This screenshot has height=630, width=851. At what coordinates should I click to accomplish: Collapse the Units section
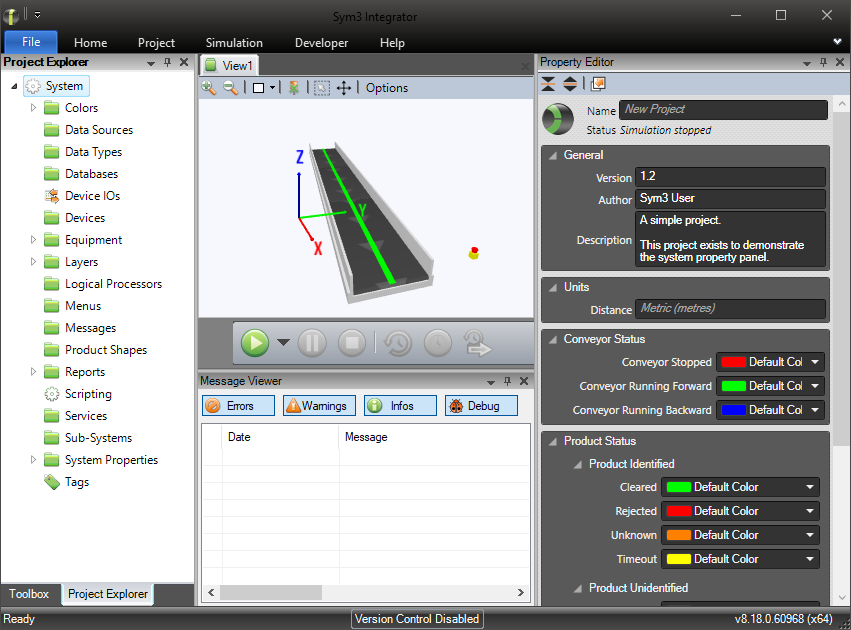[x=553, y=287]
